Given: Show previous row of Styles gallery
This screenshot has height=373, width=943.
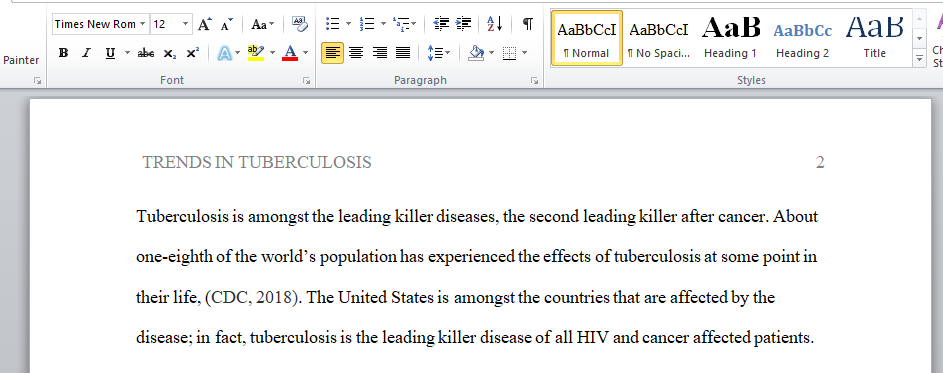Looking at the screenshot, I should point(919,20).
